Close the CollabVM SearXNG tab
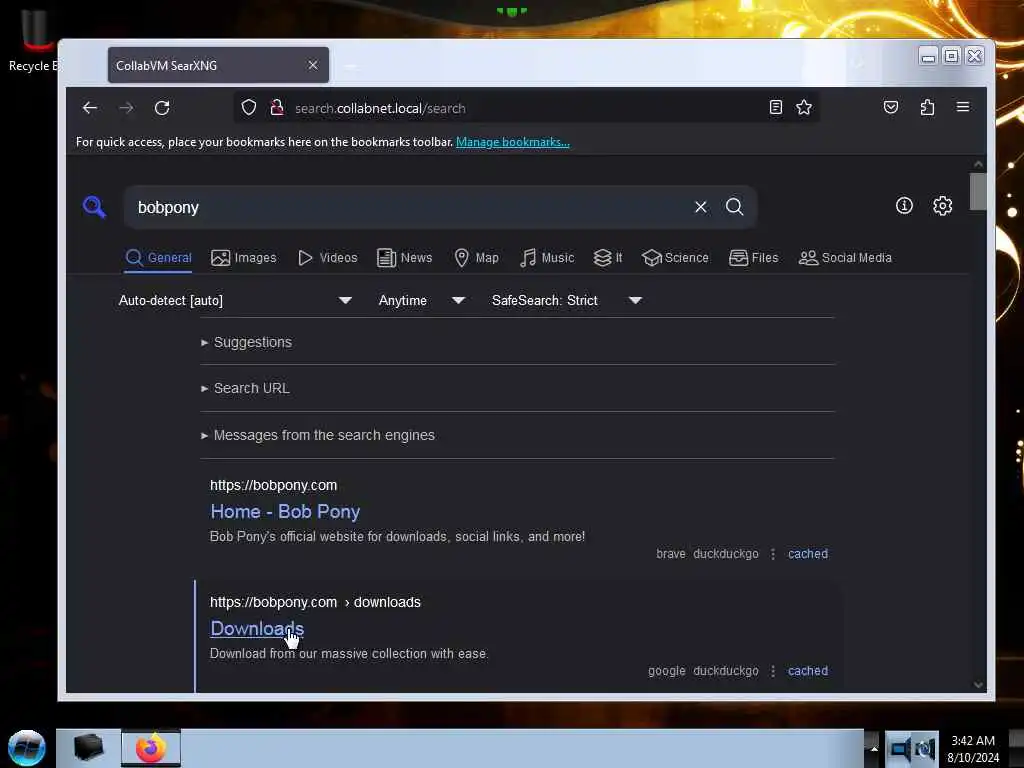1024x768 pixels. point(313,65)
